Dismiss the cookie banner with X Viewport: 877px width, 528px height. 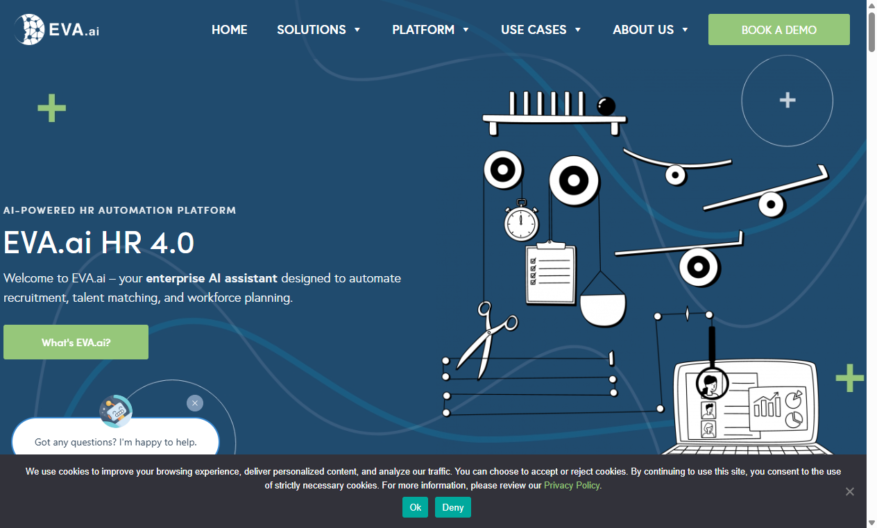[x=850, y=492]
